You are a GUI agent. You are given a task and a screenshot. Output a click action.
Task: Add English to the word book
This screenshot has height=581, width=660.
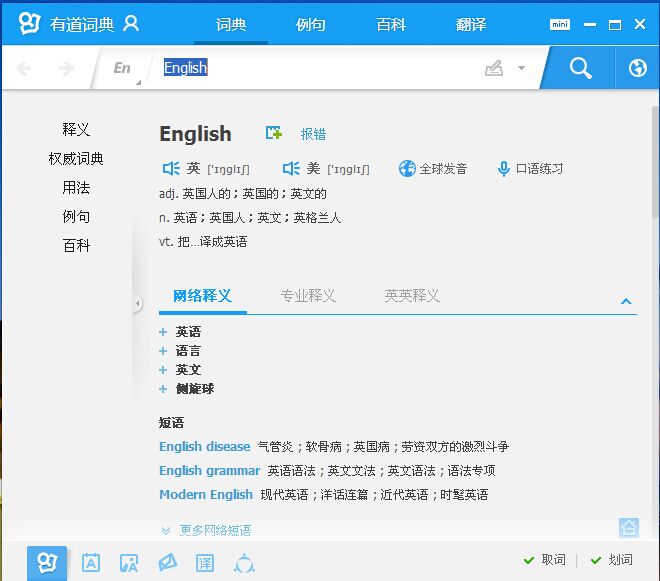click(274, 133)
